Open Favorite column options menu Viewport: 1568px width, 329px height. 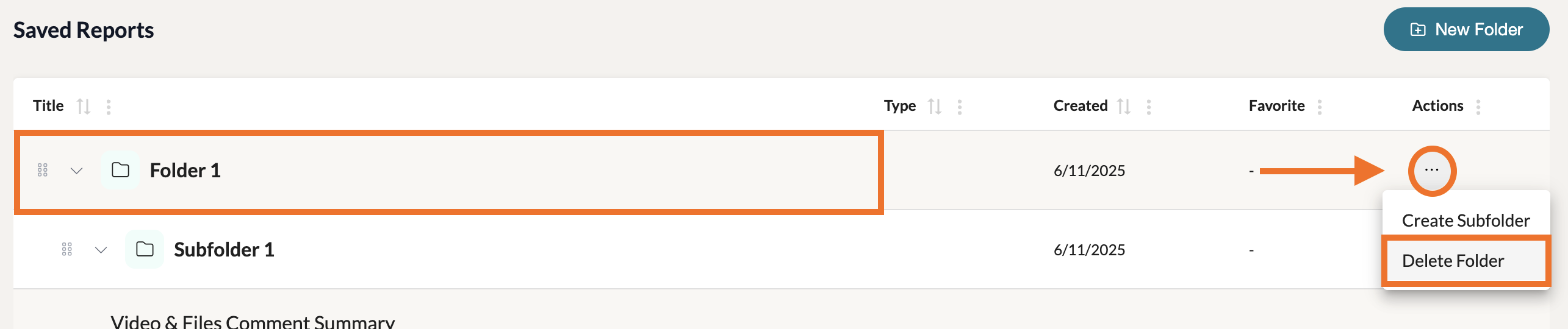coord(1320,107)
